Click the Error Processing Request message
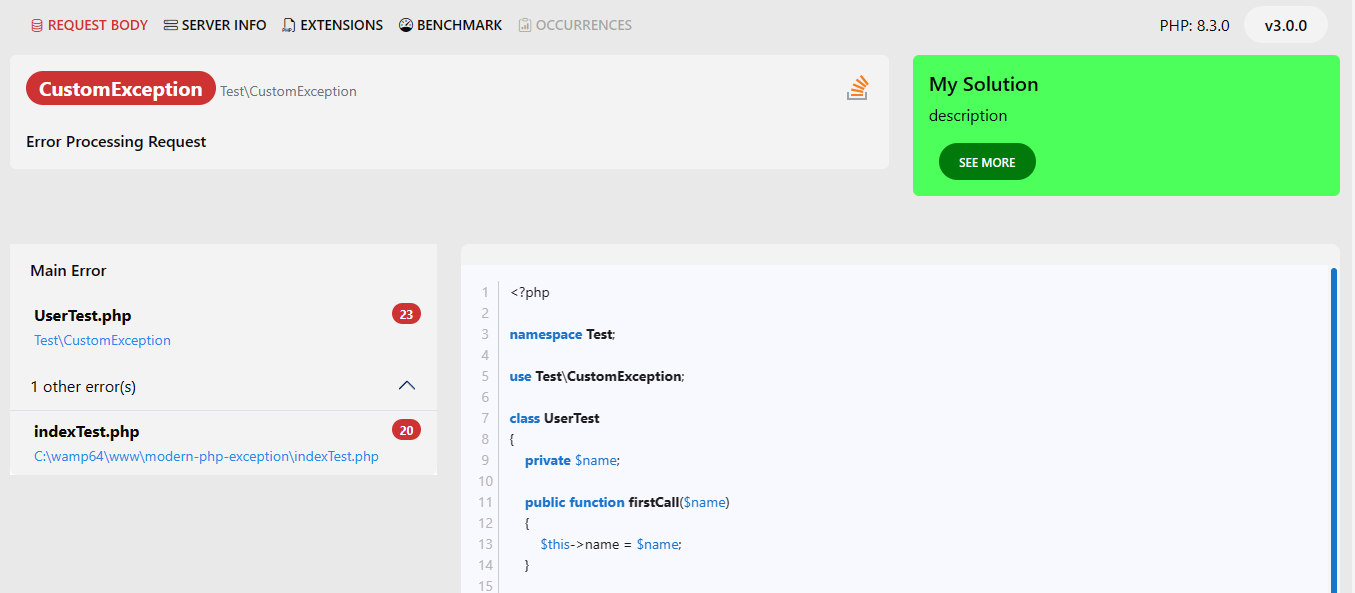The height and width of the screenshot is (593, 1355). 116,142
